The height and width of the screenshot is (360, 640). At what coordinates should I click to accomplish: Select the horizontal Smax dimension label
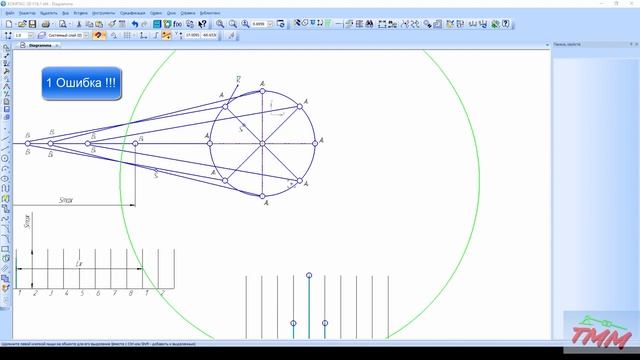(x=66, y=200)
